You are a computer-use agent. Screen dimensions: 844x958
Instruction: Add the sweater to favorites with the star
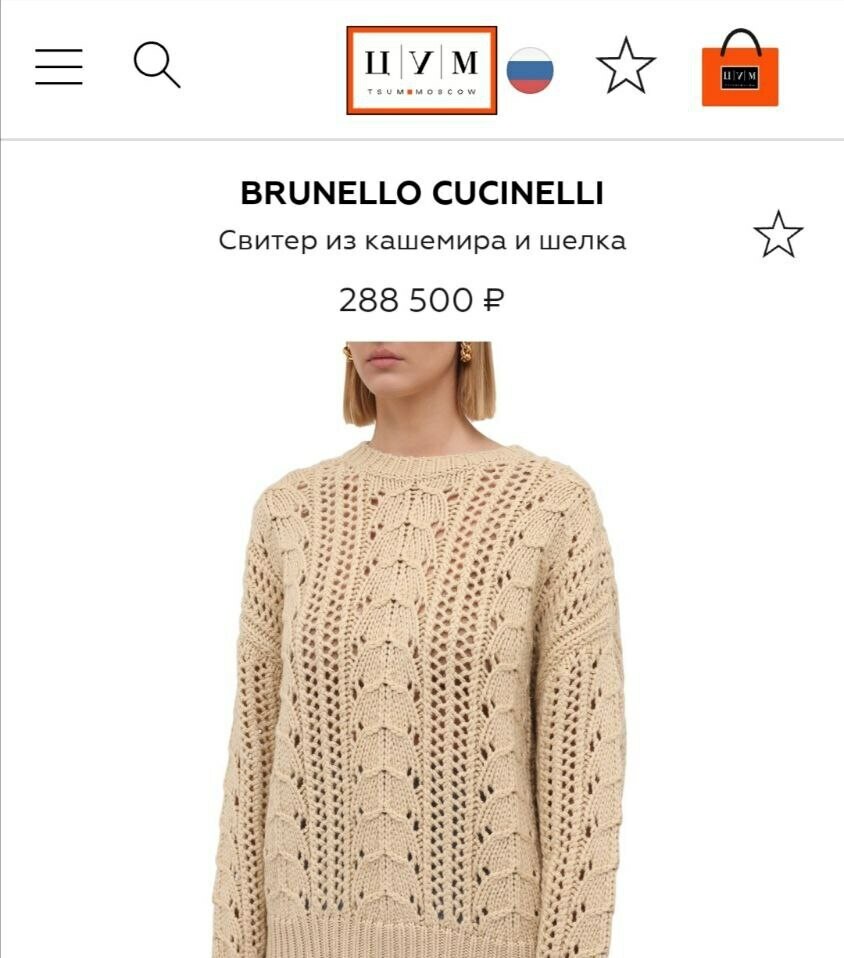(778, 235)
